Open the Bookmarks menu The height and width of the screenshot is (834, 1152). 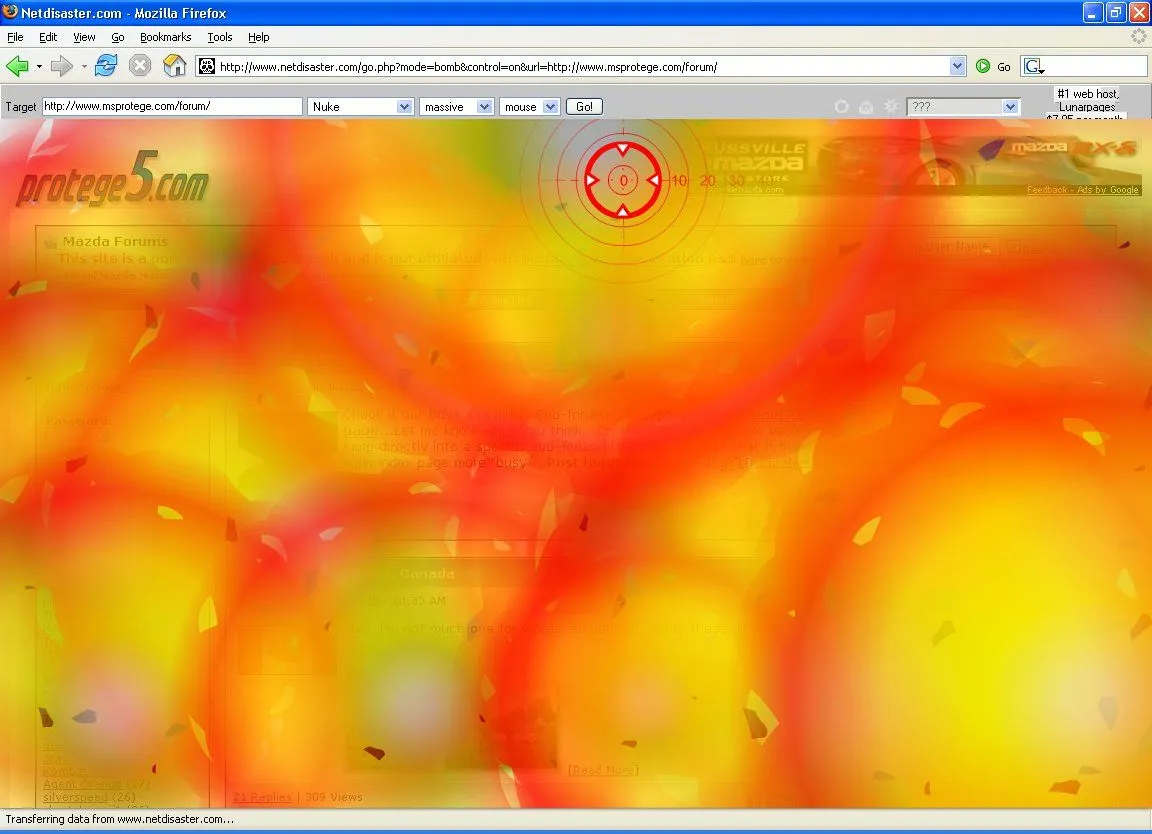click(x=165, y=37)
